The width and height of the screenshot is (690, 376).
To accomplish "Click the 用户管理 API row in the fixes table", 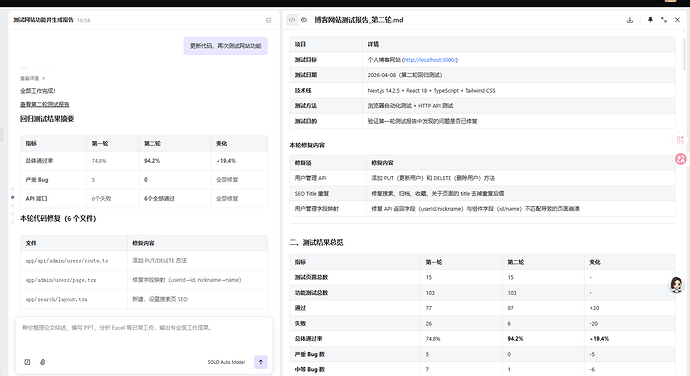I will (482, 178).
